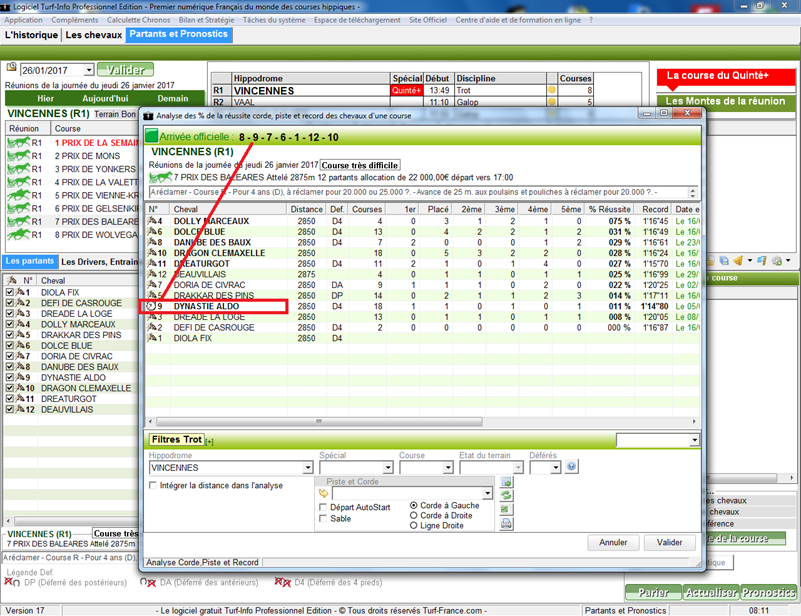Click the Actualiser button

(711, 593)
